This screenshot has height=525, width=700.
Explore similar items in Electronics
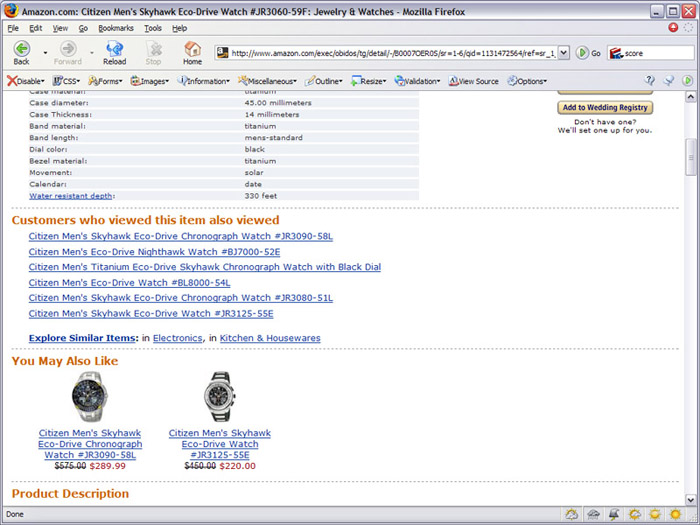177,338
